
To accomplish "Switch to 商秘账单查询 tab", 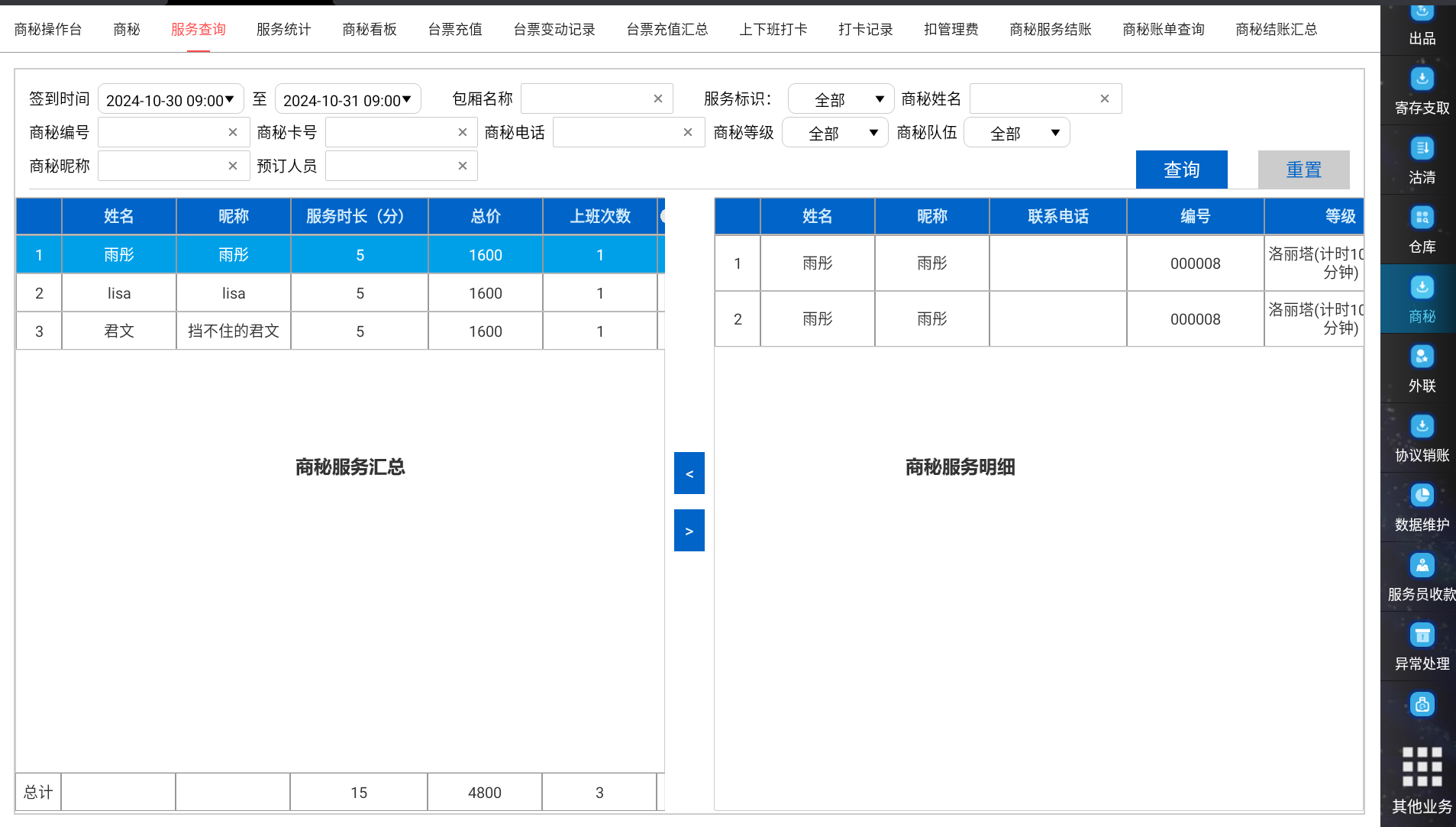I will pos(1164,29).
